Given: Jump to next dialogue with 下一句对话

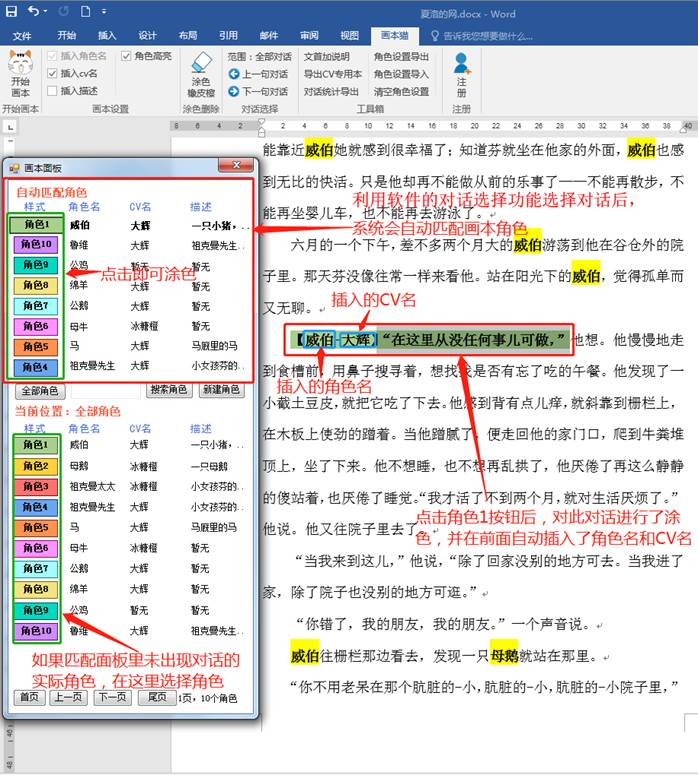Looking at the screenshot, I should tap(259, 91).
